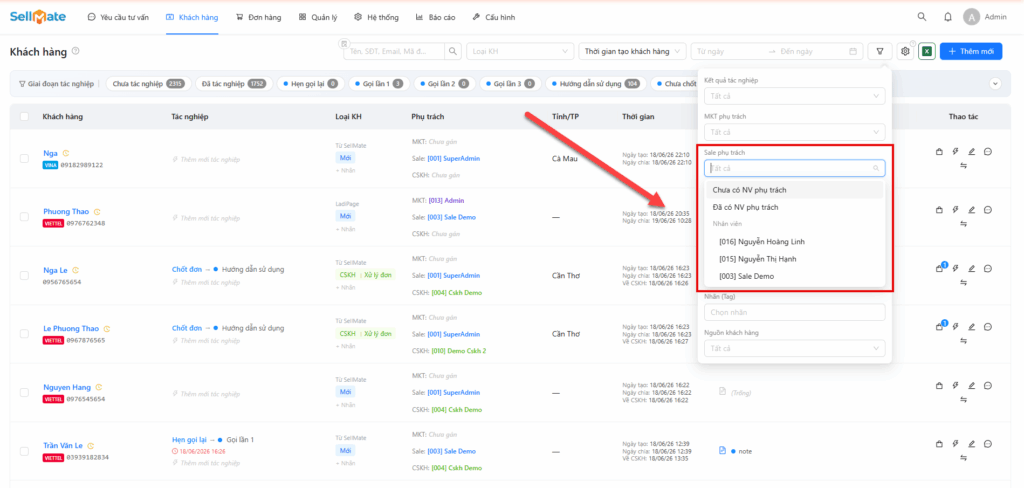Click the chat bubble icon in Nga Le's row
Image resolution: width=1024 pixels, height=488 pixels.
pos(988,268)
